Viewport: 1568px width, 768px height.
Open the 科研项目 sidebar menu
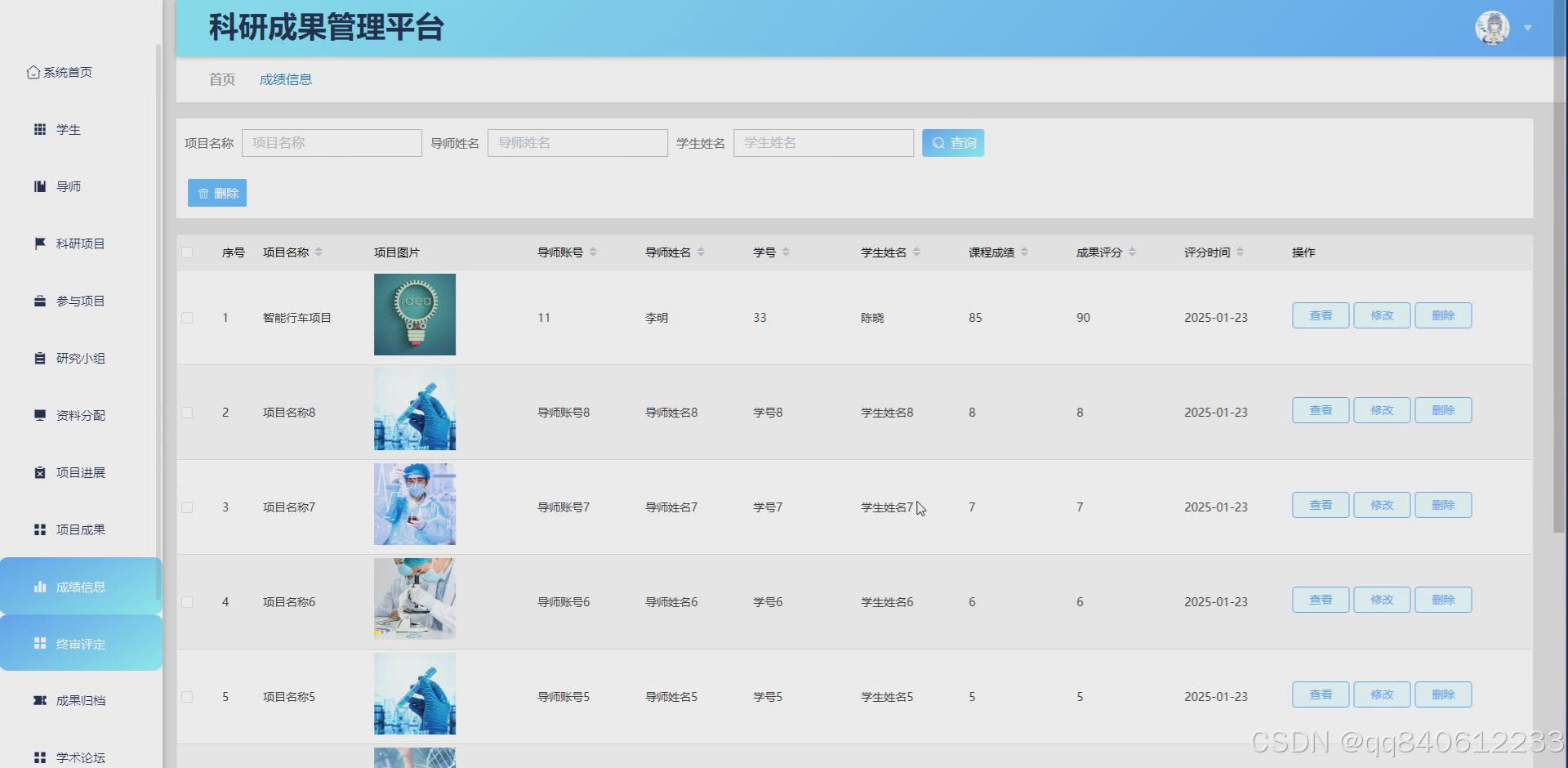(80, 243)
